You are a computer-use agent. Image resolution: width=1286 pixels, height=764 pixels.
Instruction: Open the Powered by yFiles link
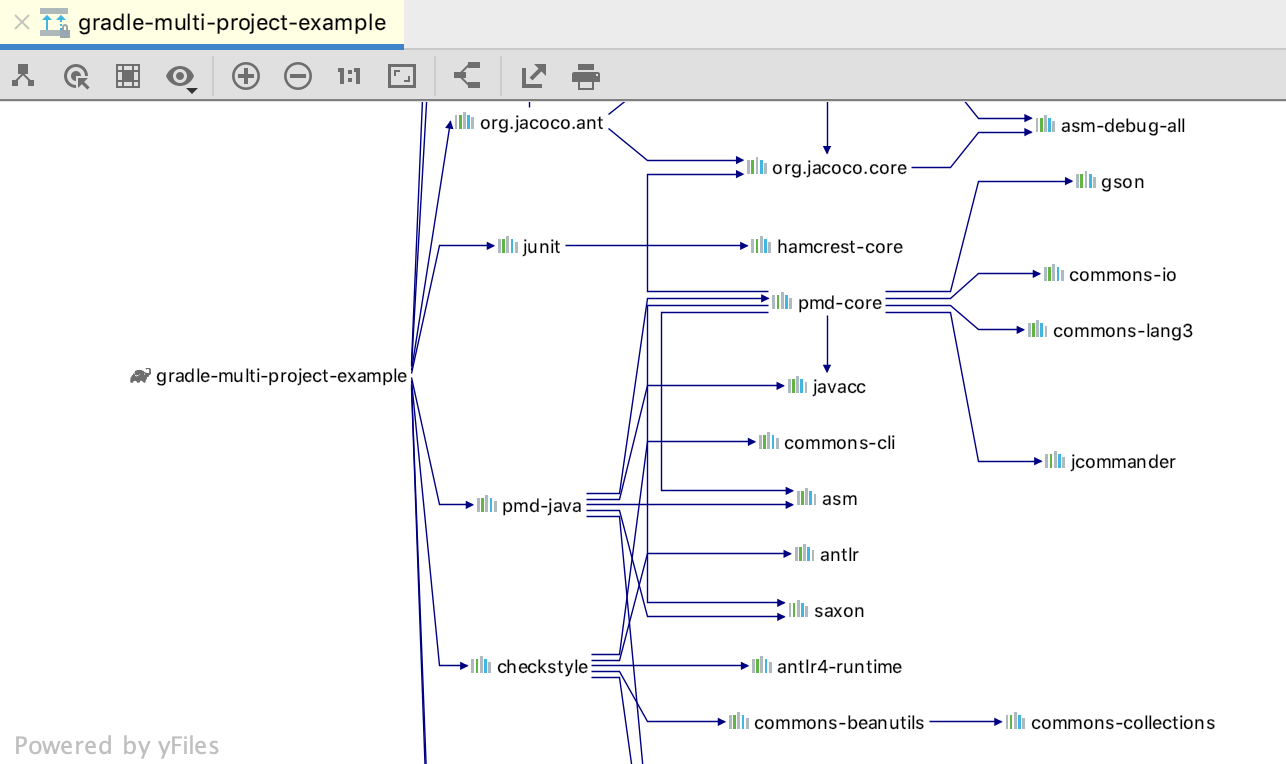116,745
